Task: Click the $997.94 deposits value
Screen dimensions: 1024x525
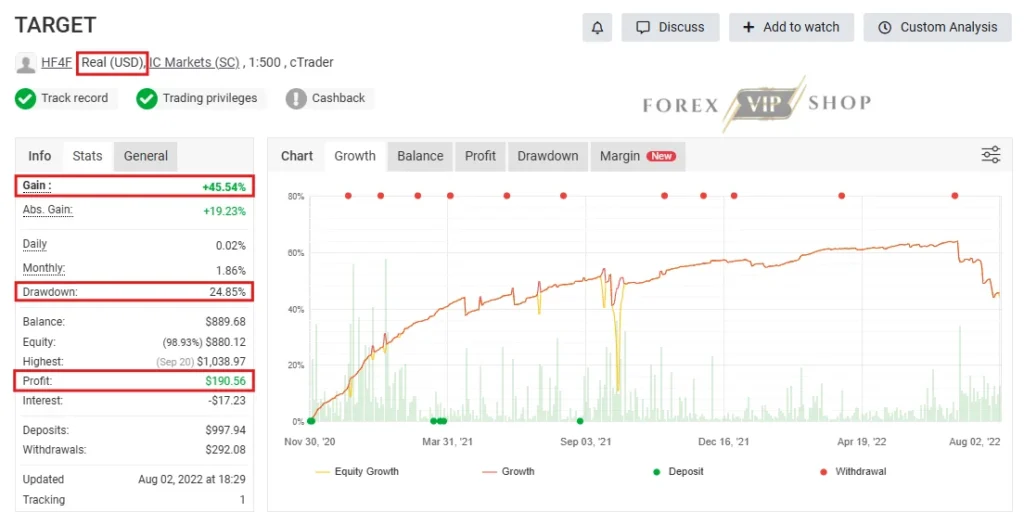Action: 225,430
